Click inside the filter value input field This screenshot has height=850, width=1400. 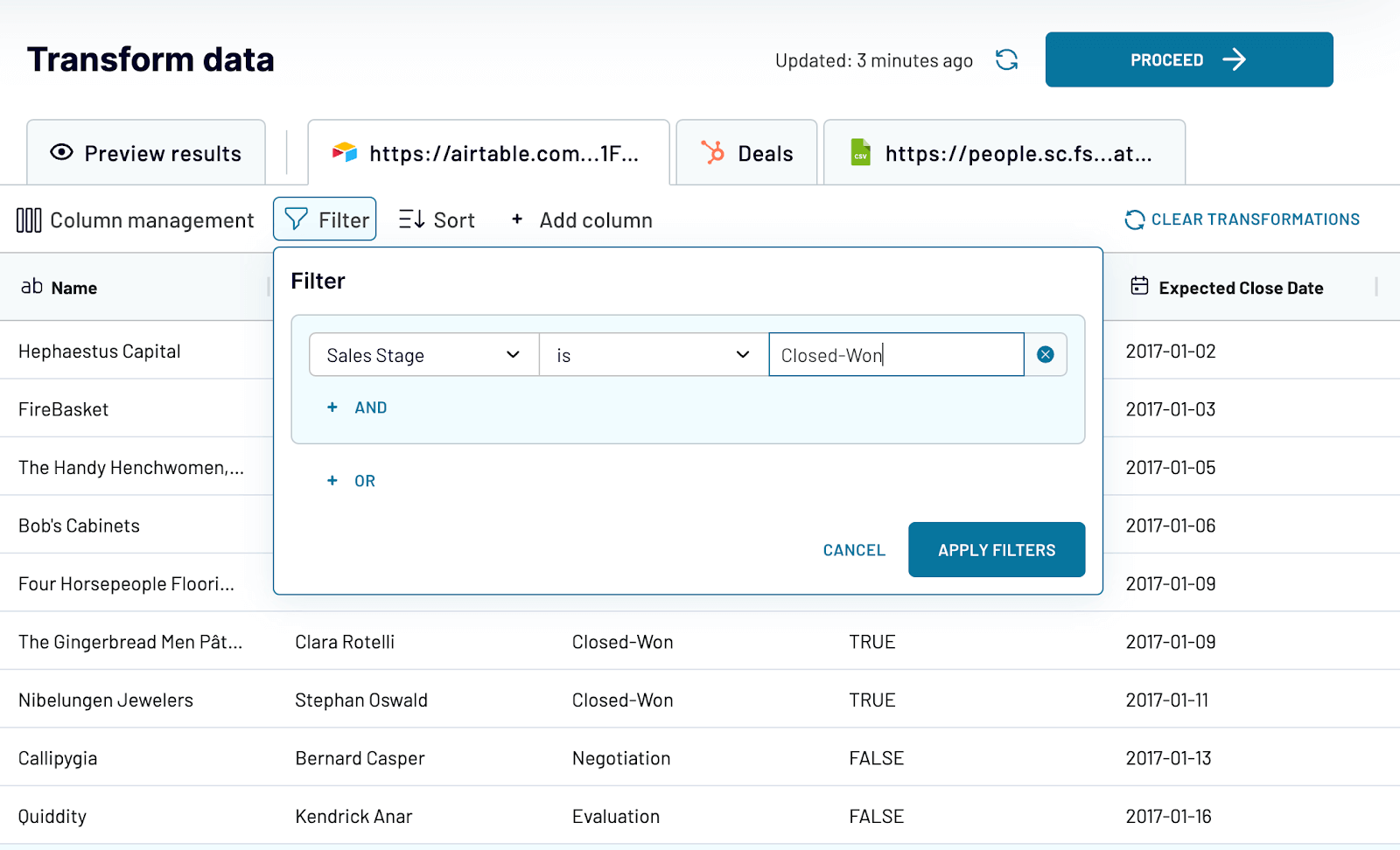point(896,354)
